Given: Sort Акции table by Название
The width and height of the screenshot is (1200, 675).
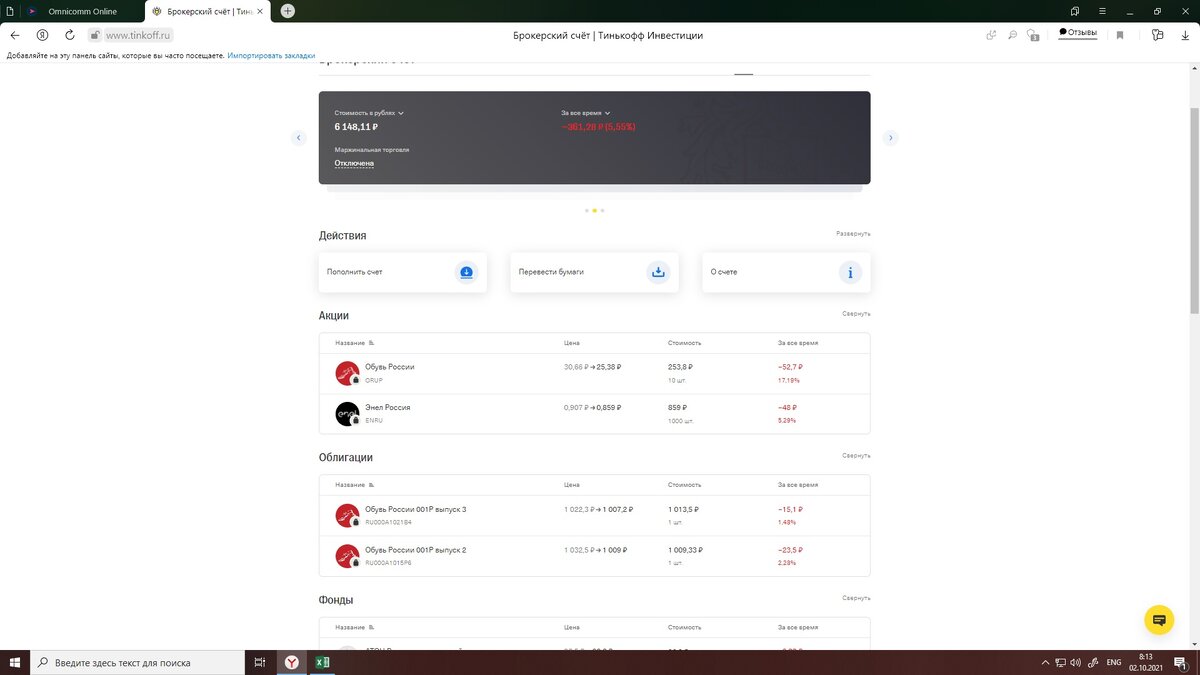Looking at the screenshot, I should pyautogui.click(x=354, y=343).
